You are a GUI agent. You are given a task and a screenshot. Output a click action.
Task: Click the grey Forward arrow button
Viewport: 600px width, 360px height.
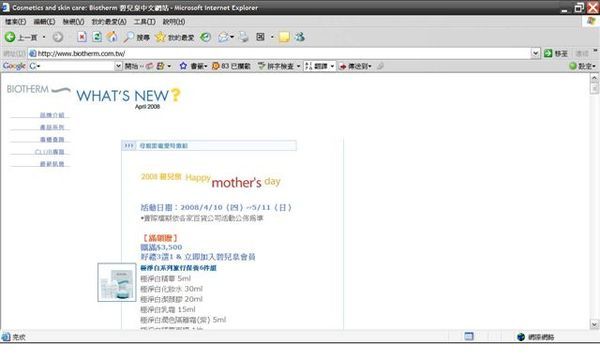tap(58, 37)
